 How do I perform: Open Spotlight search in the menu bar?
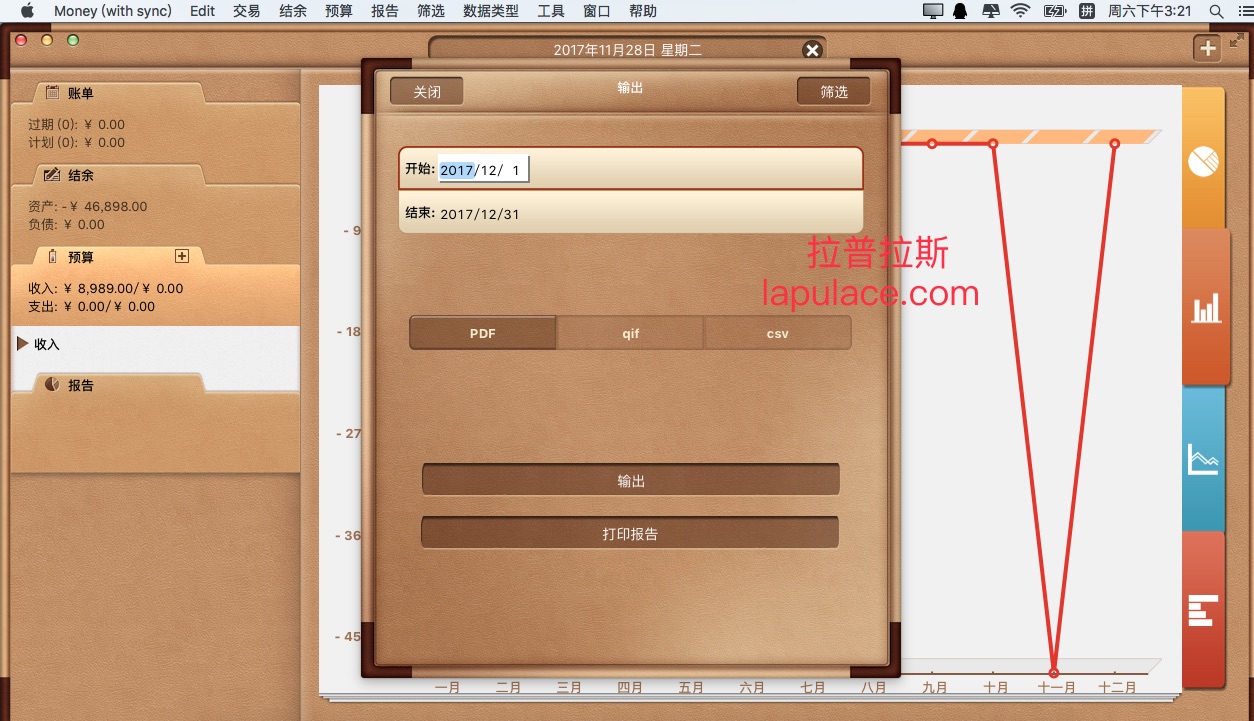pyautogui.click(x=1216, y=11)
